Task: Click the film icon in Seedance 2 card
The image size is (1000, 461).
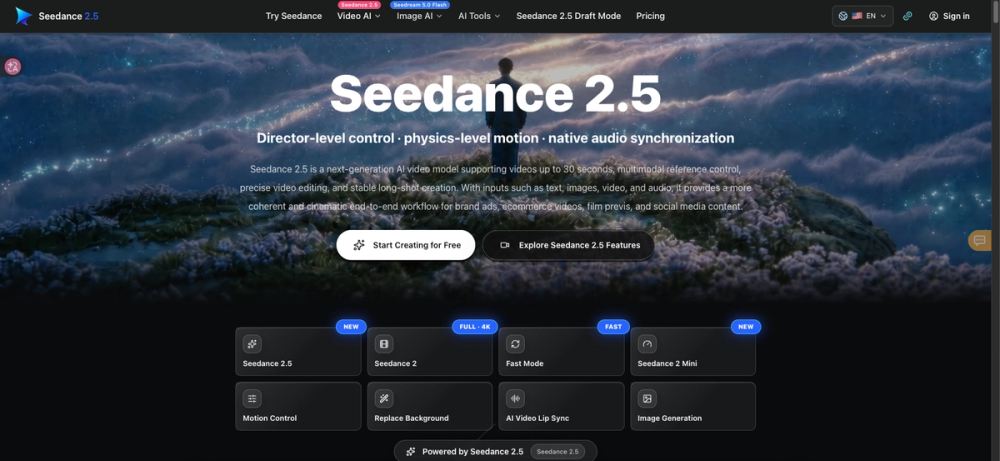Action: point(384,344)
